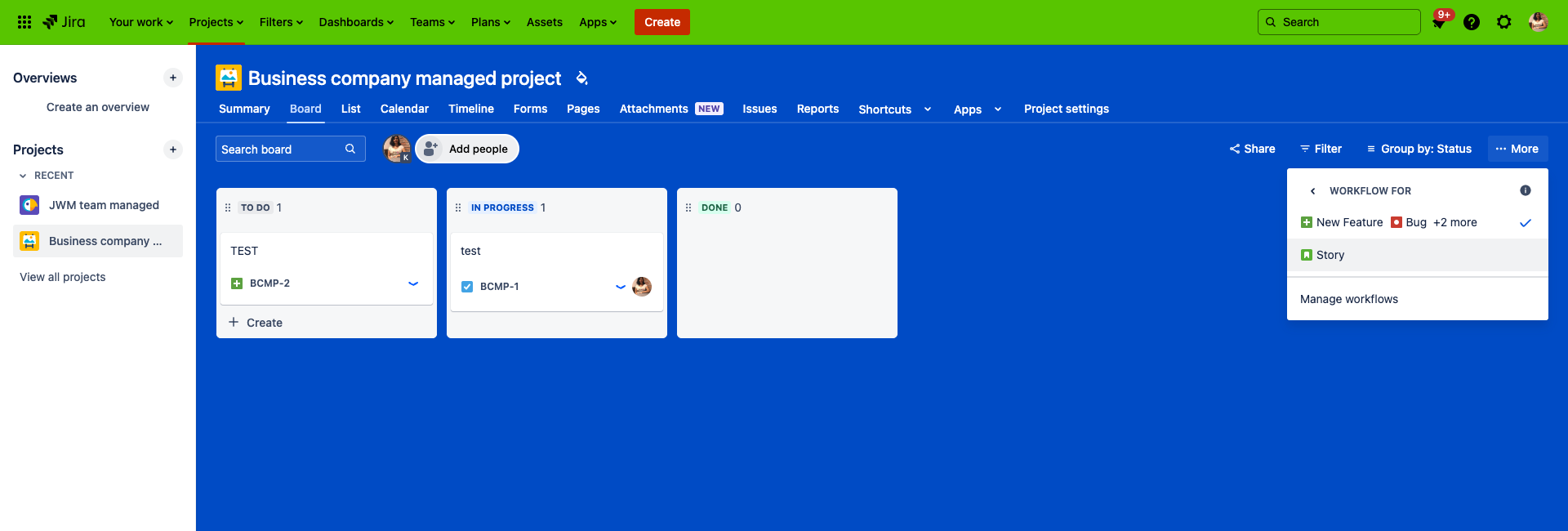Grab the IN PROGRESS column drag handle
The width and height of the screenshot is (1568, 531).
tap(458, 207)
